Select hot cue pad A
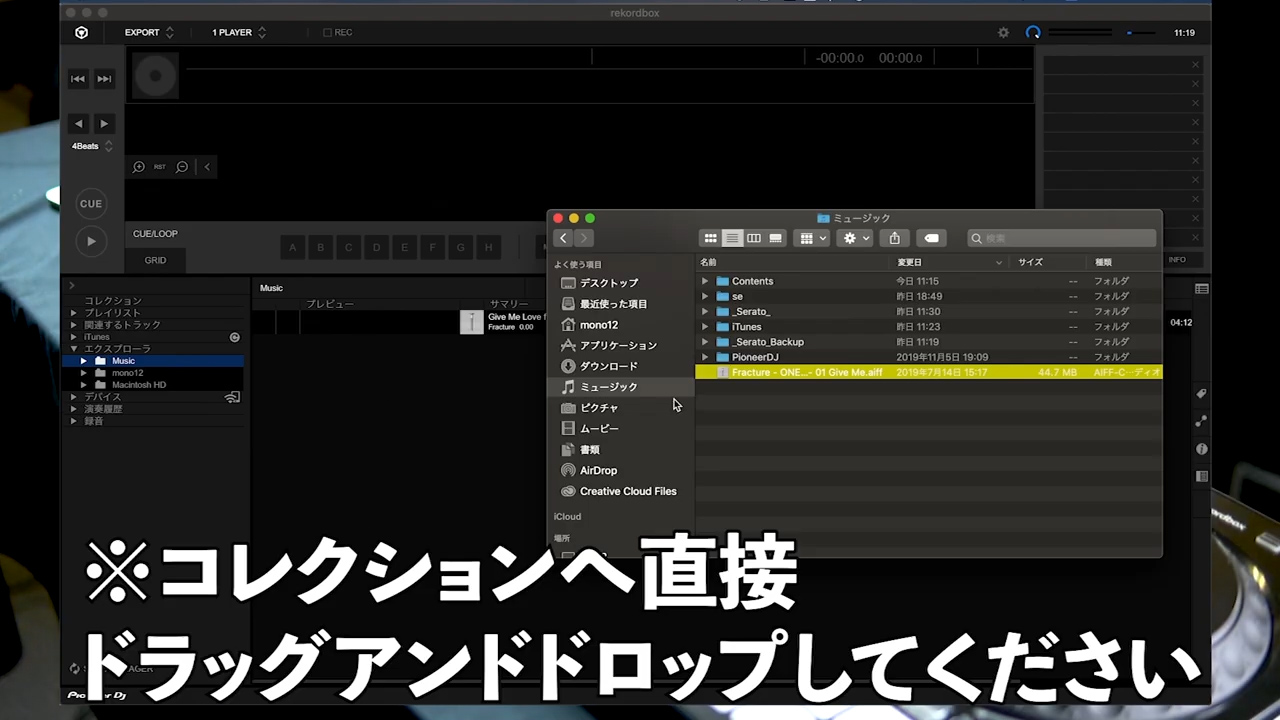The width and height of the screenshot is (1280, 720). [x=293, y=247]
